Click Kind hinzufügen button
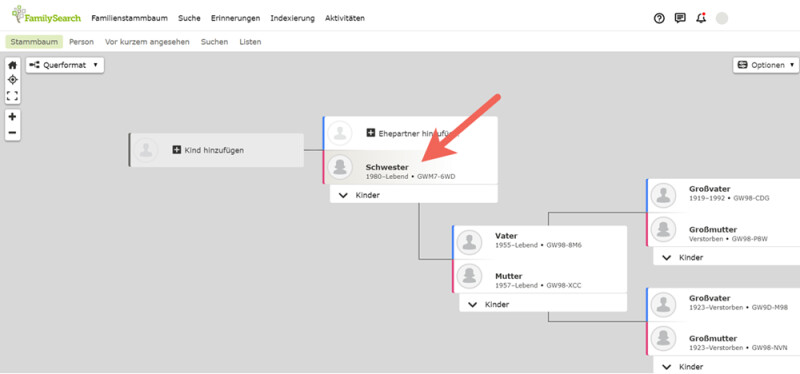 click(208, 150)
